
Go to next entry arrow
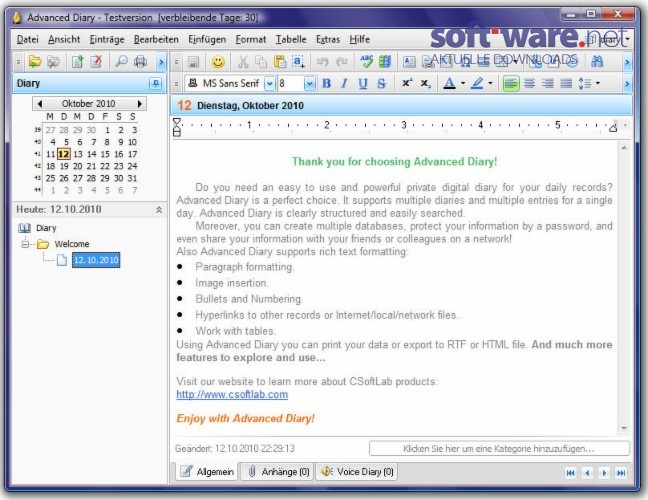604,473
